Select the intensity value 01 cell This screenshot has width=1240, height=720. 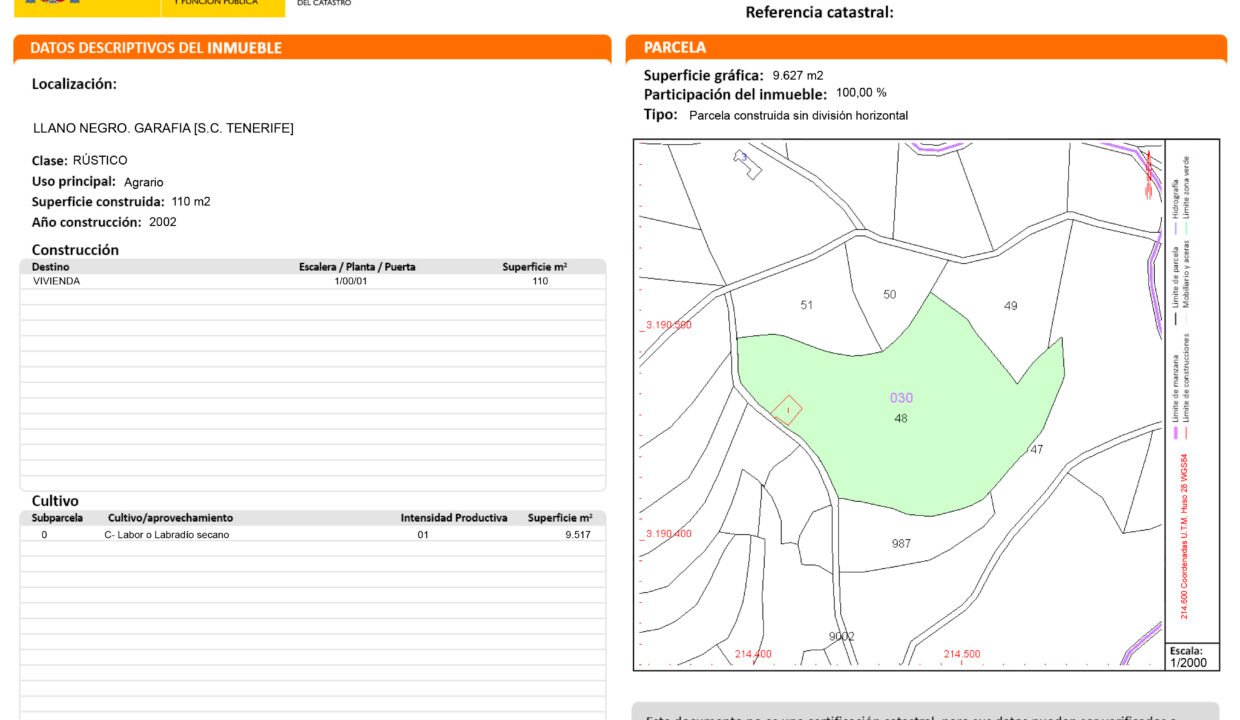point(423,535)
